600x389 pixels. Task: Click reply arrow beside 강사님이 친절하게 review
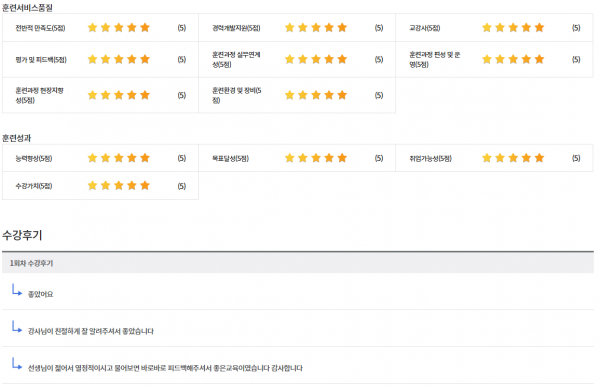click(17, 327)
